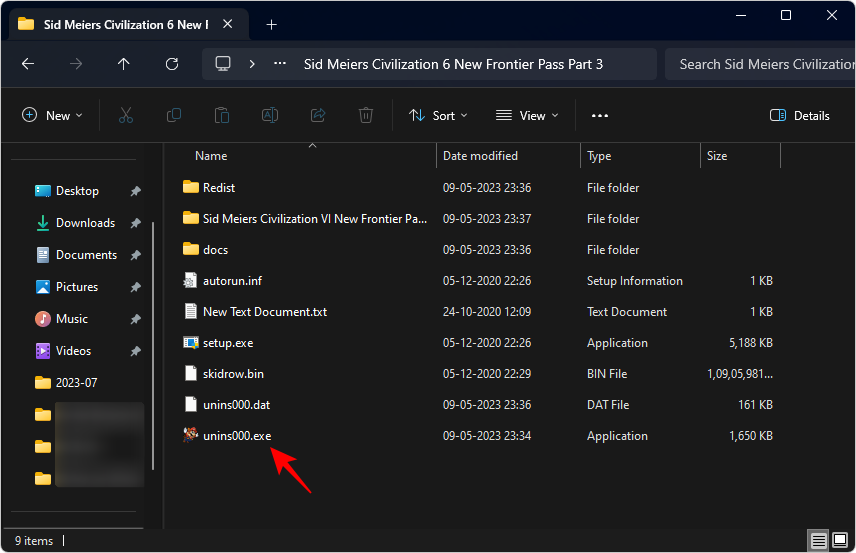Click the DAT File type cell
This screenshot has width=856, height=553.
pyautogui.click(x=608, y=405)
